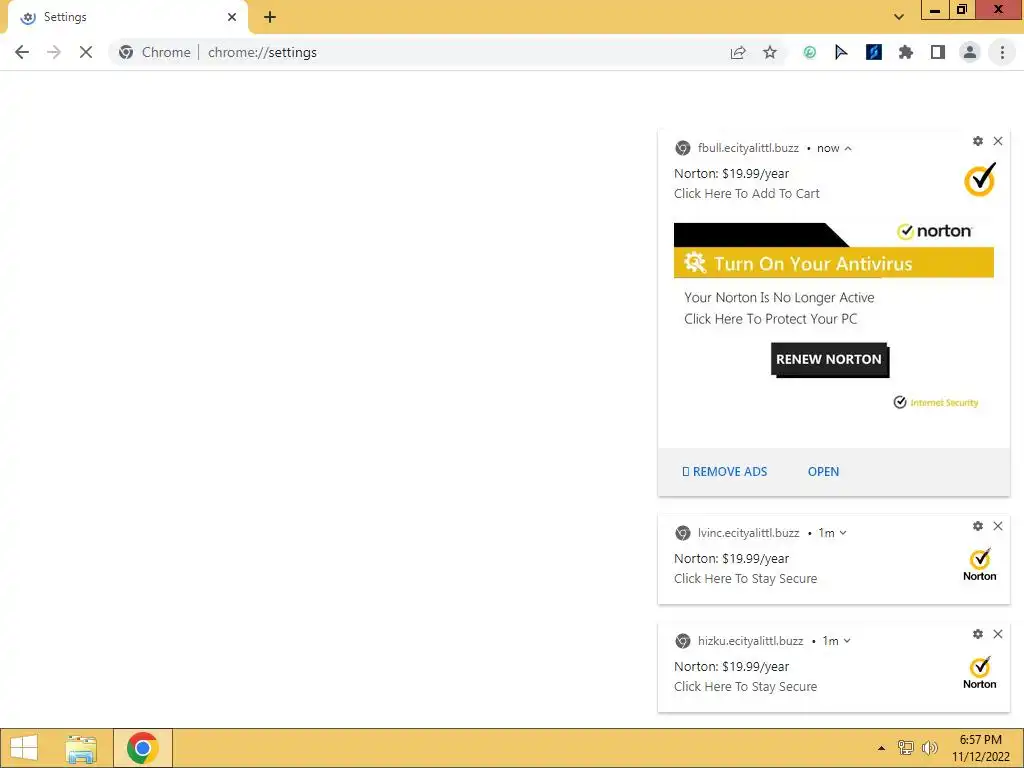Open settings gear of fbull.ecityalittl.buzz notification
The width and height of the screenshot is (1024, 768).
point(978,141)
